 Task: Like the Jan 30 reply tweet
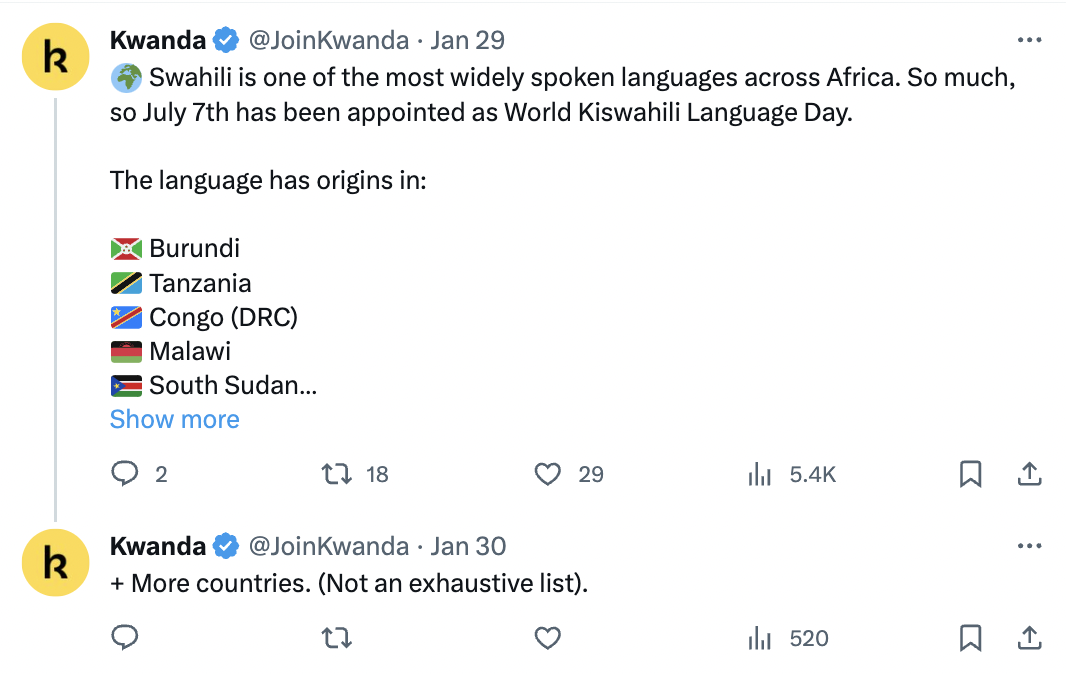coord(548,638)
